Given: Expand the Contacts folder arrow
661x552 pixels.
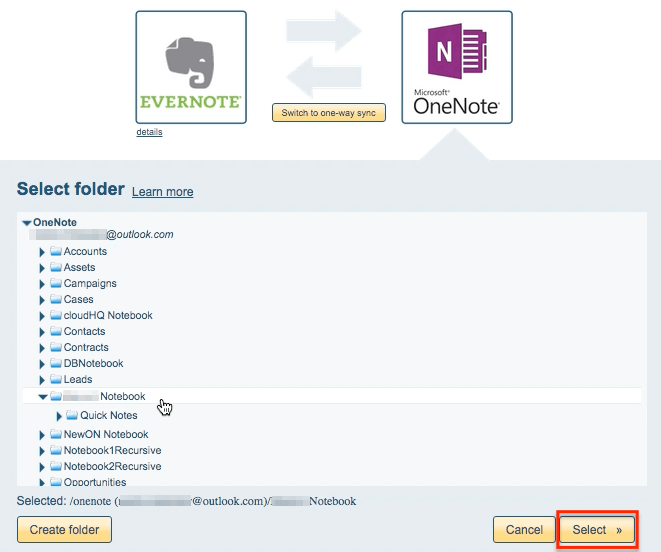Looking at the screenshot, I should point(42,332).
